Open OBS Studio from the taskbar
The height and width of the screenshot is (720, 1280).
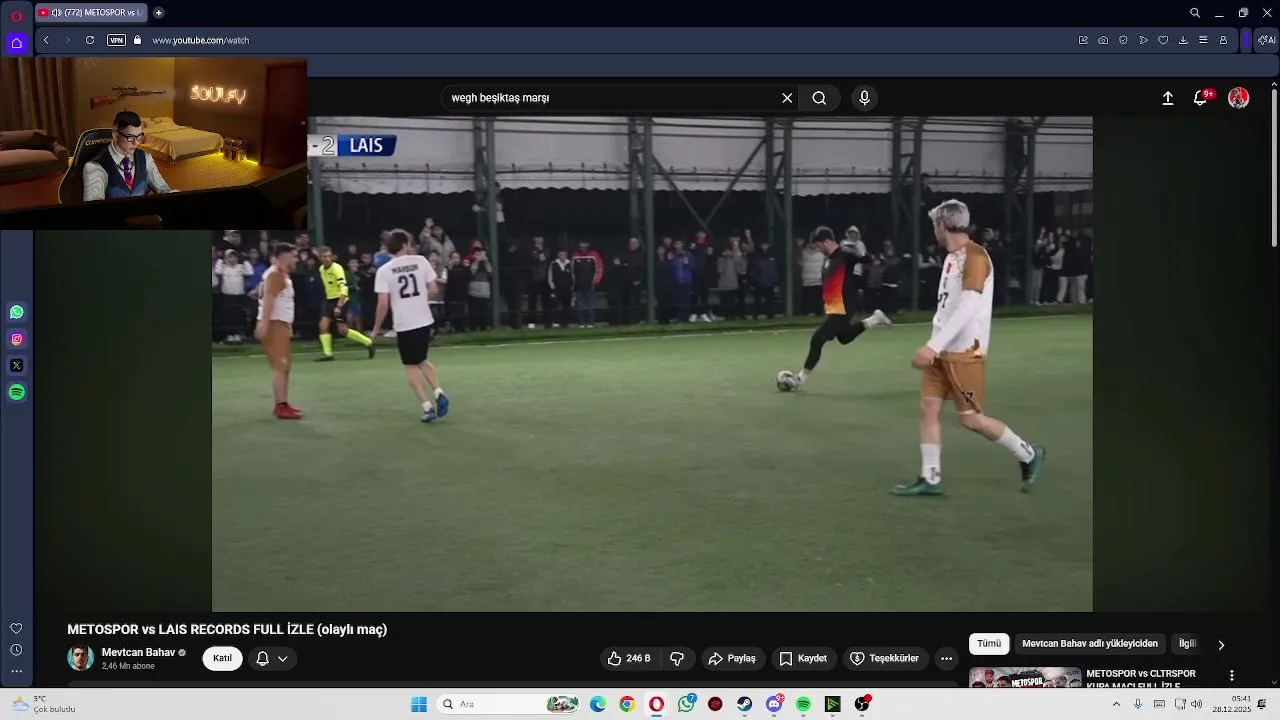[x=862, y=704]
